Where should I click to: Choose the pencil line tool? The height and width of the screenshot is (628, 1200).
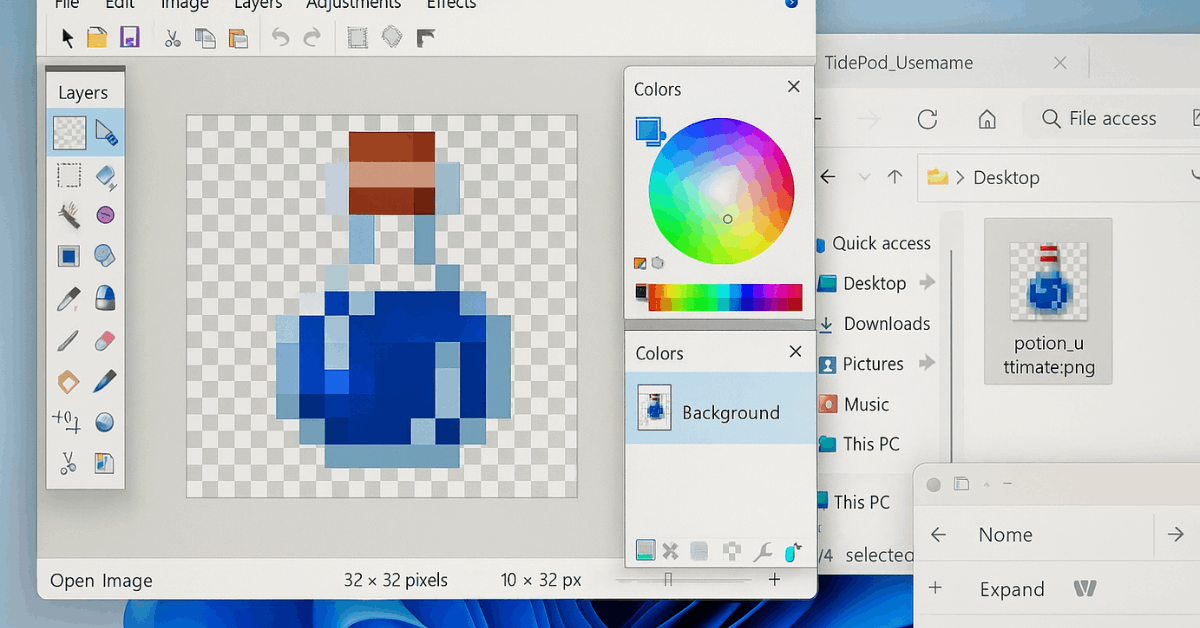[x=69, y=340]
